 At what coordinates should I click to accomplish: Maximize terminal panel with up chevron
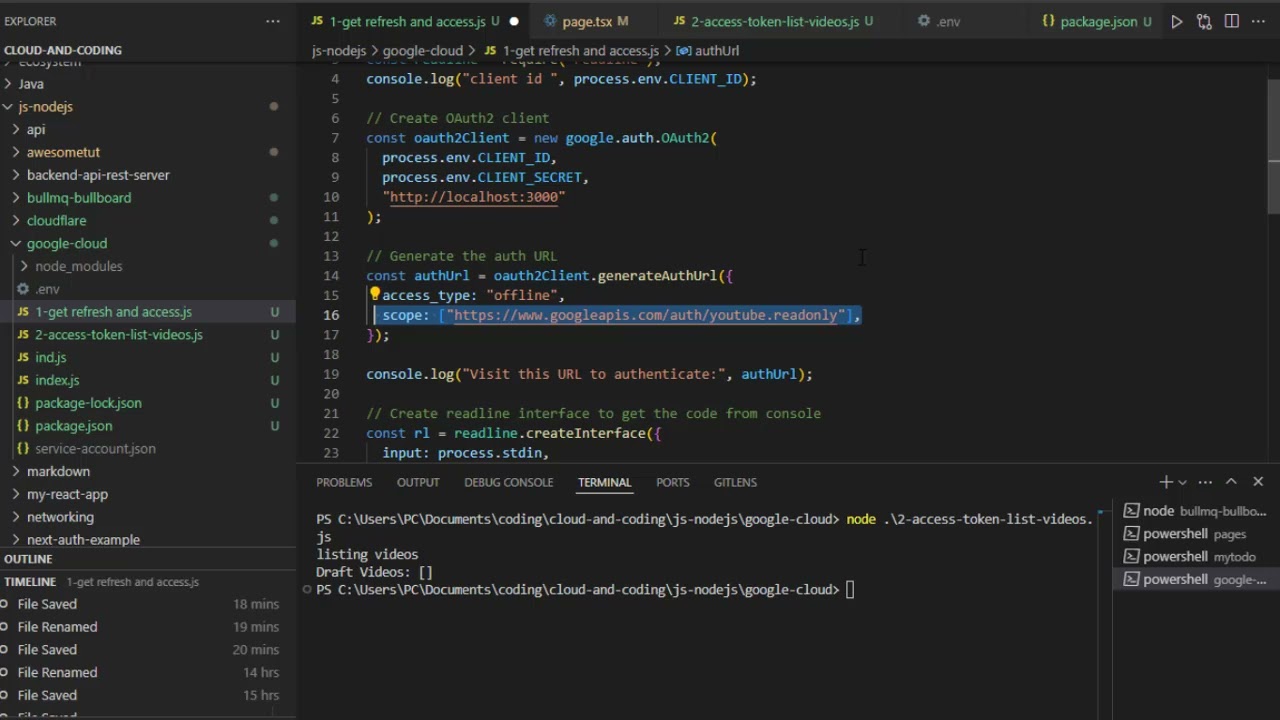(1231, 482)
